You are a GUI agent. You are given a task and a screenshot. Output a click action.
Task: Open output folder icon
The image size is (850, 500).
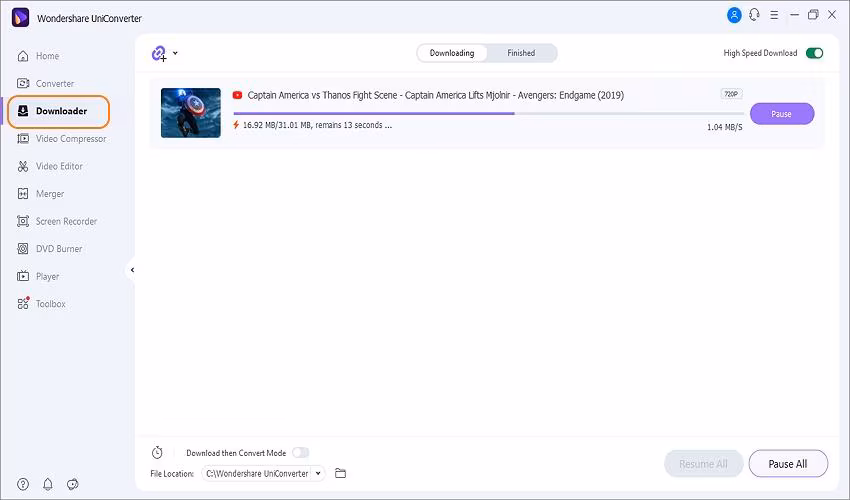[340, 473]
